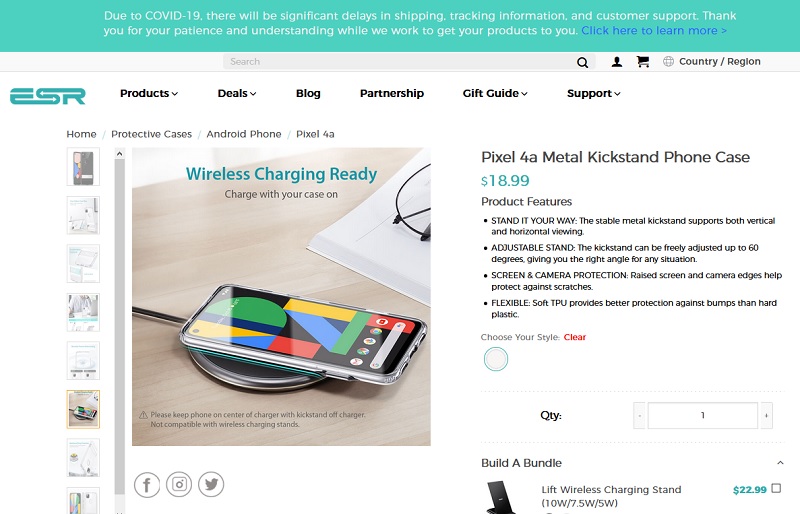The height and width of the screenshot is (514, 800).
Task: Collapse the Build A Bundle section
Action: (780, 463)
